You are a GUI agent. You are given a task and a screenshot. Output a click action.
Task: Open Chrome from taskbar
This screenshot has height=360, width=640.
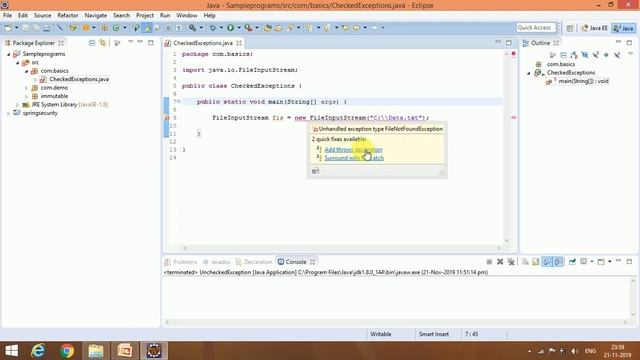click(x=67, y=351)
